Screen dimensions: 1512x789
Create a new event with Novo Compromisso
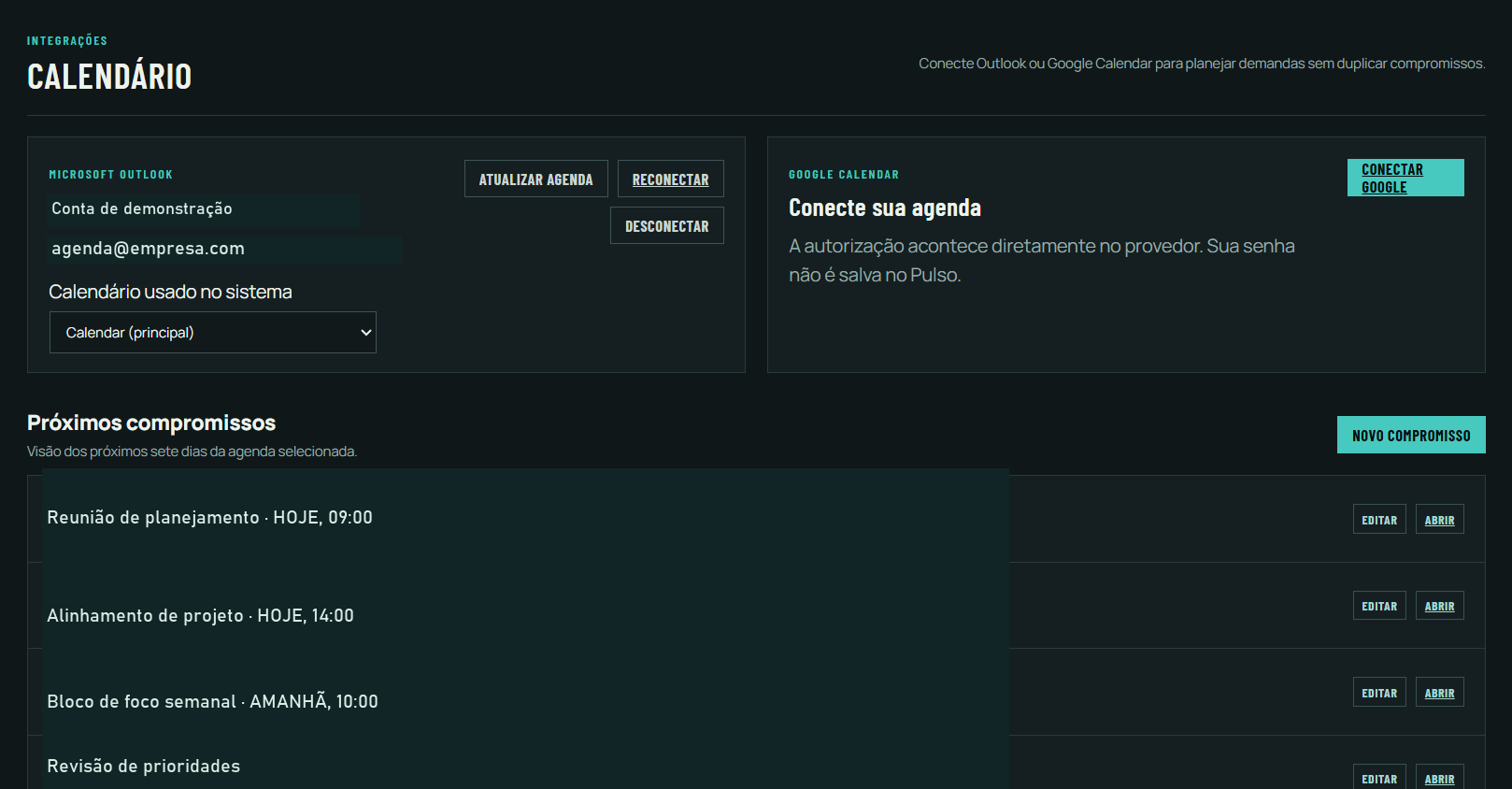(1411, 435)
